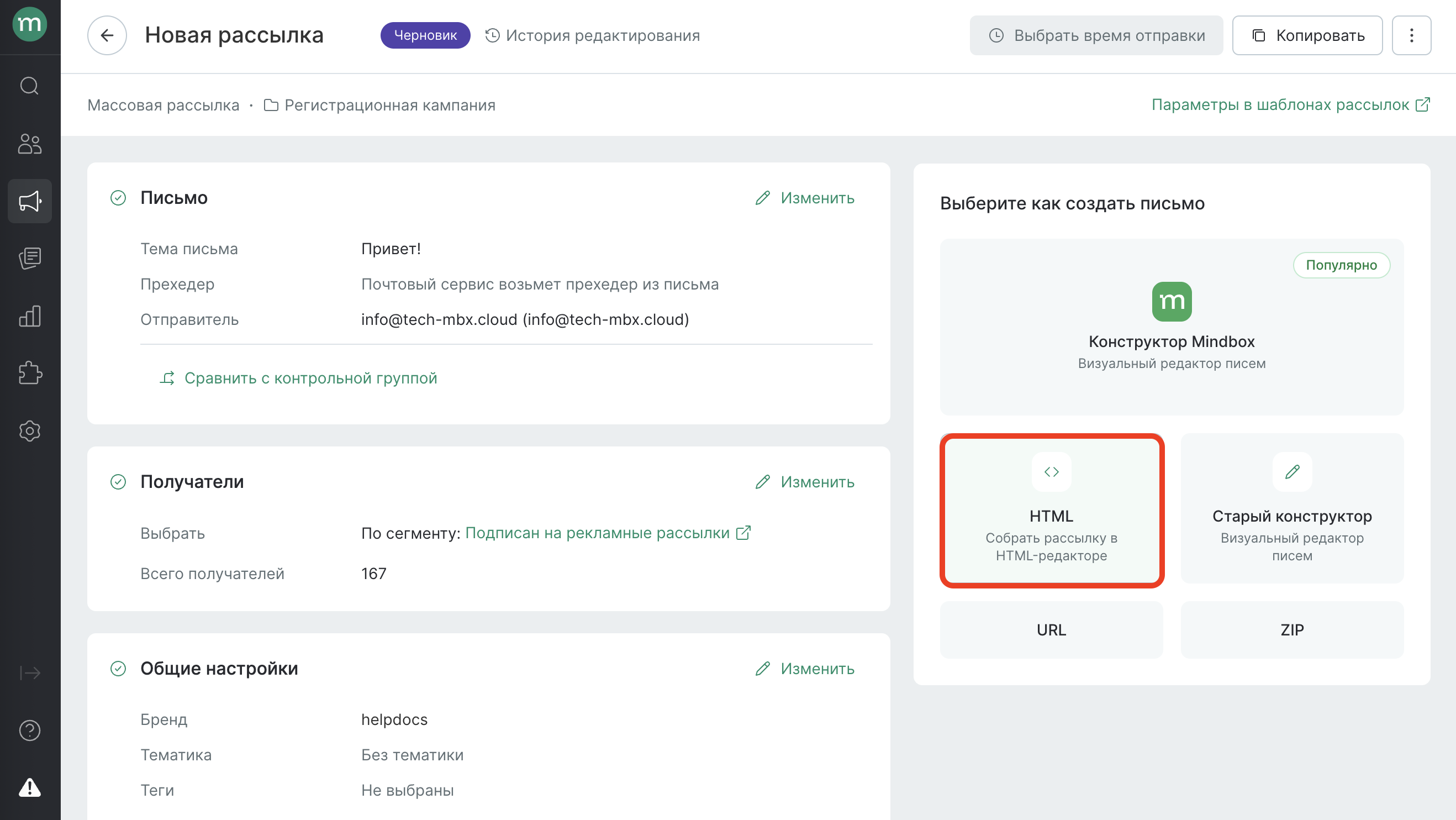Edit the Письмо section via Изменить
1456x820 pixels.
tap(805, 198)
